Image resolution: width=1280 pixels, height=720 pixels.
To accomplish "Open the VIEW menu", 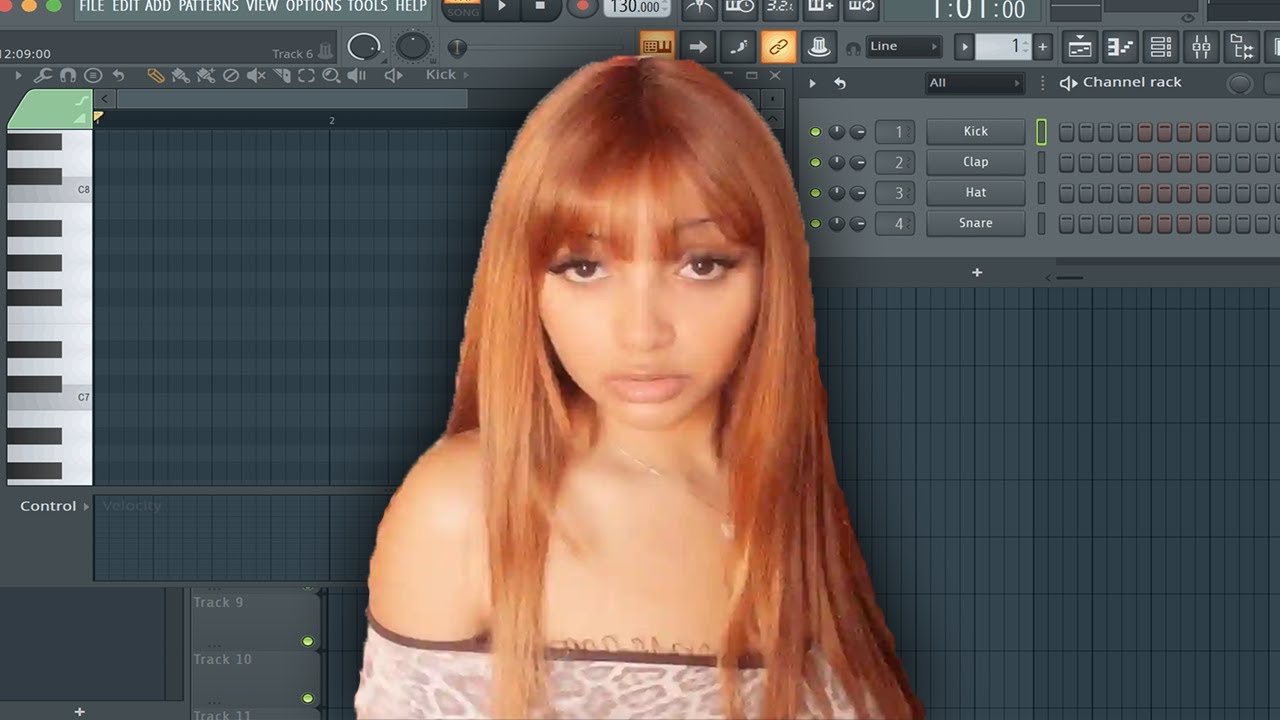I will (x=262, y=6).
